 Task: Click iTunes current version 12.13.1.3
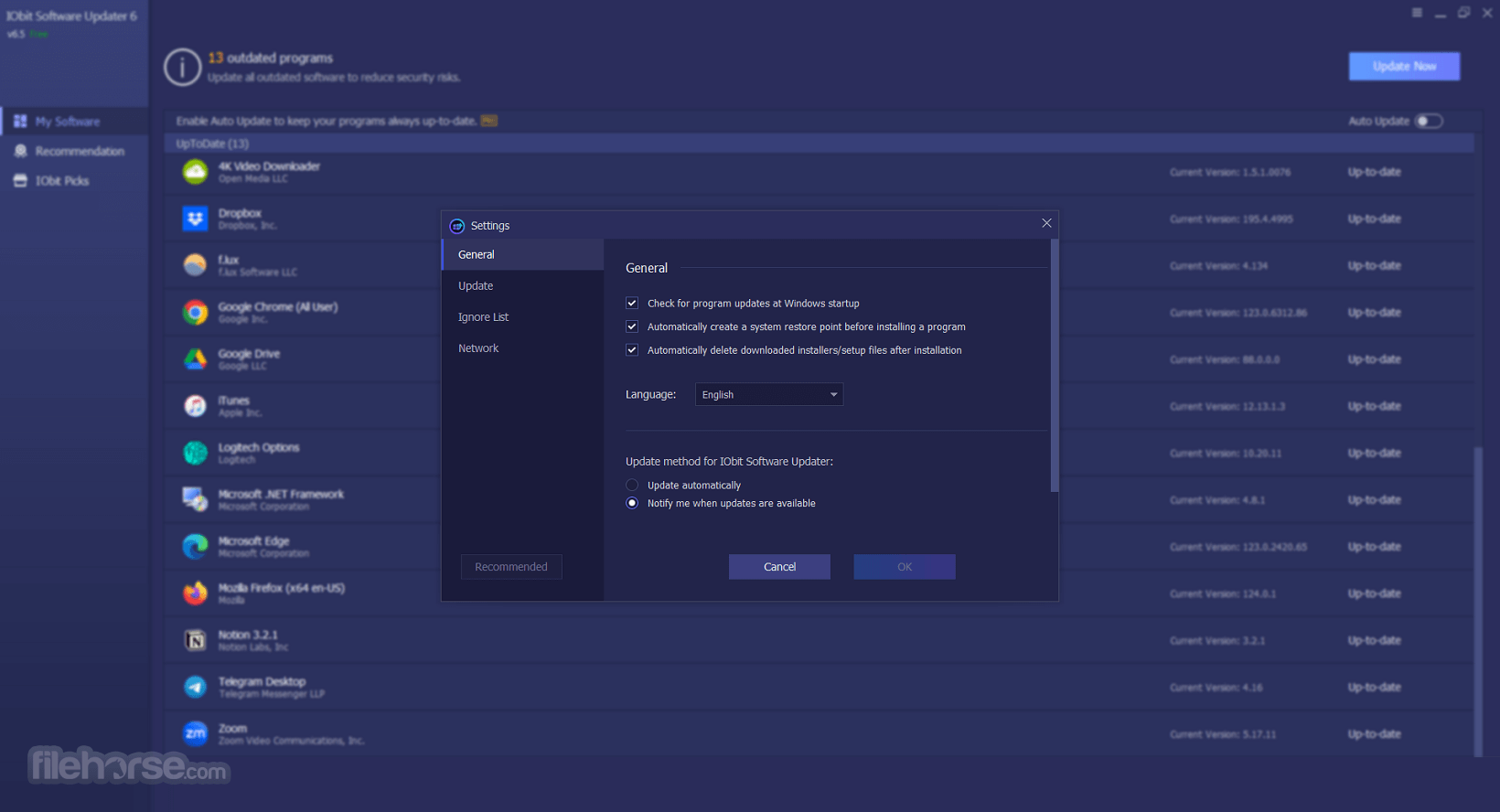[1227, 406]
